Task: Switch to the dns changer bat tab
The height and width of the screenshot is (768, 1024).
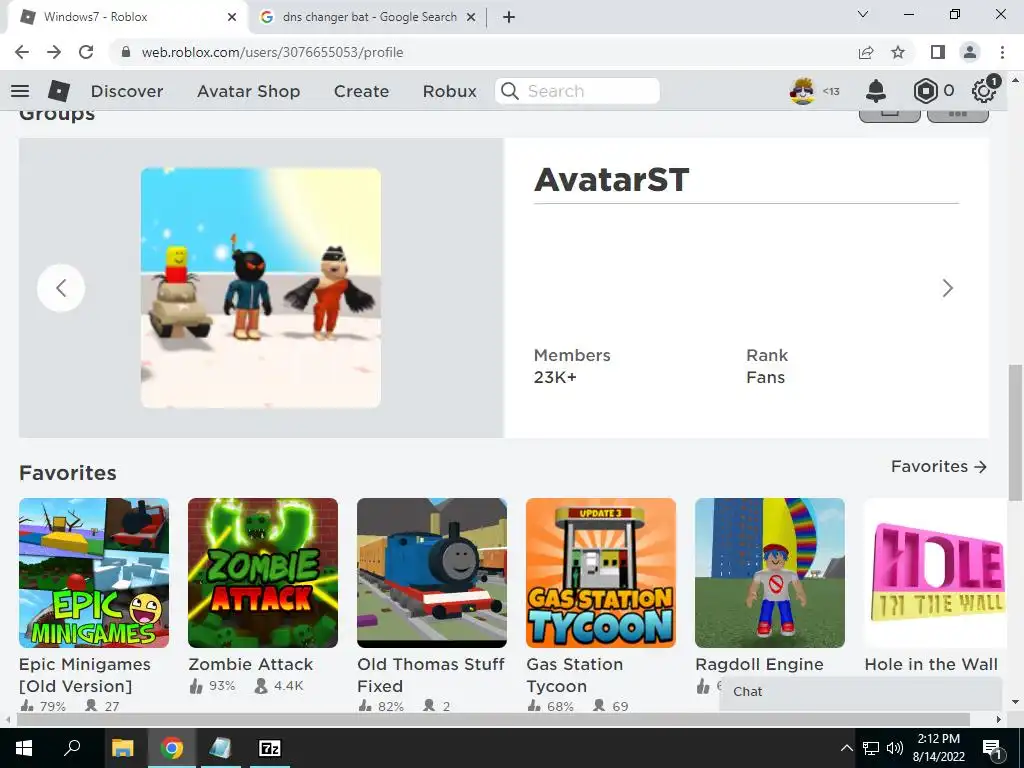Action: click(x=368, y=17)
